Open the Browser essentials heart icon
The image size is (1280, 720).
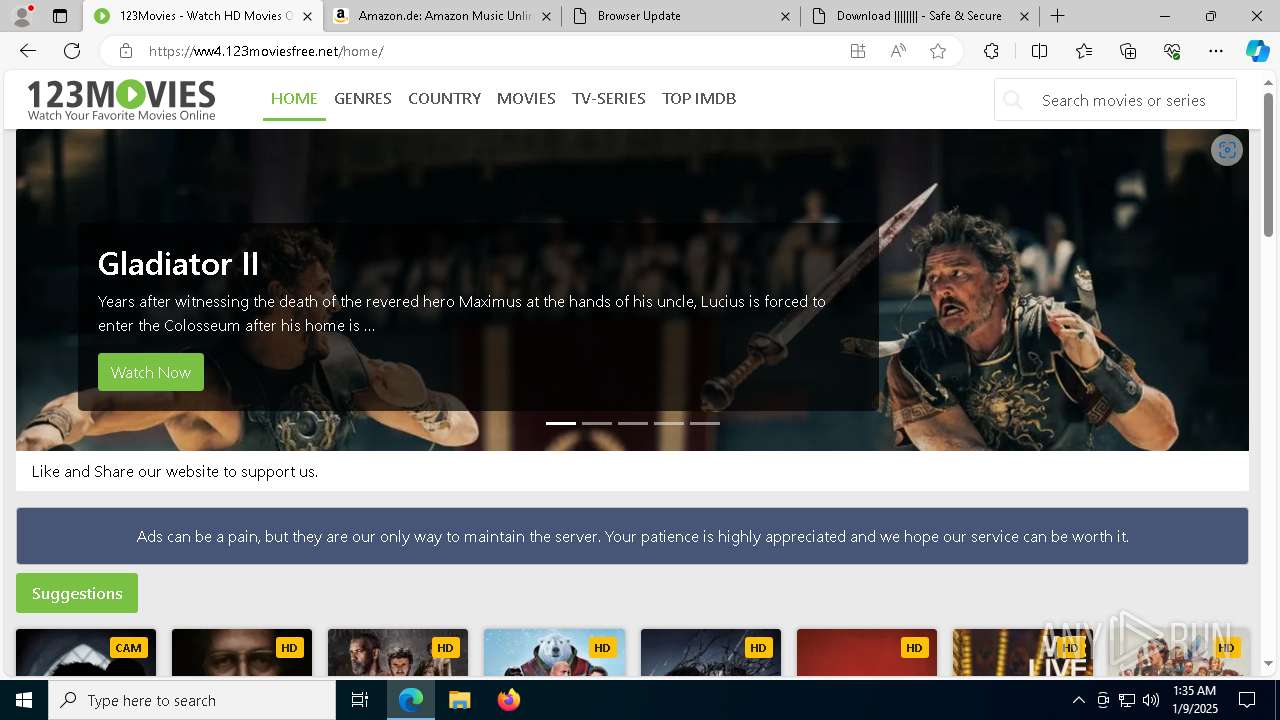(x=1172, y=51)
